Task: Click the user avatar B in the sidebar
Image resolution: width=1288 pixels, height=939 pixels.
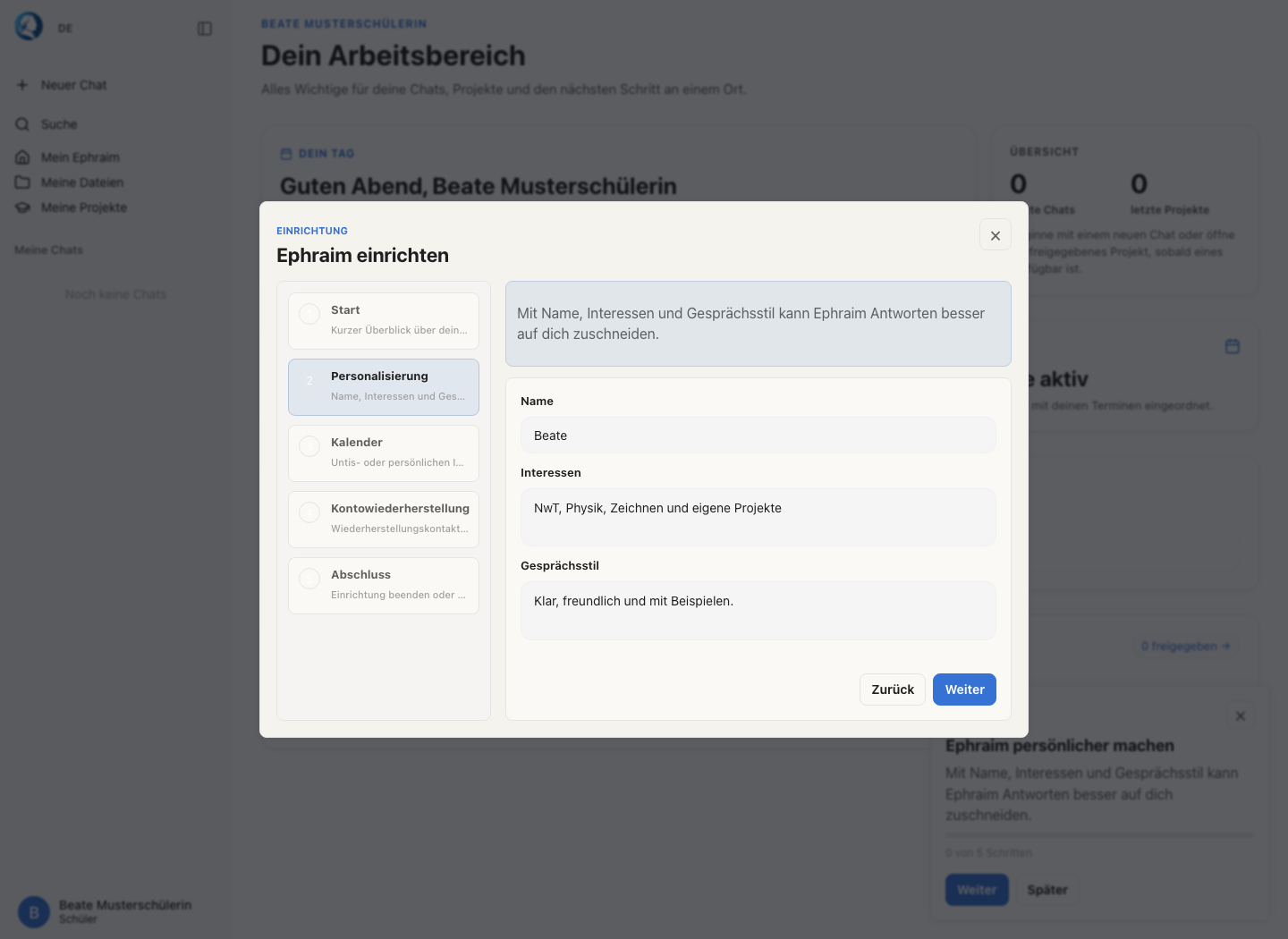Action: [34, 912]
